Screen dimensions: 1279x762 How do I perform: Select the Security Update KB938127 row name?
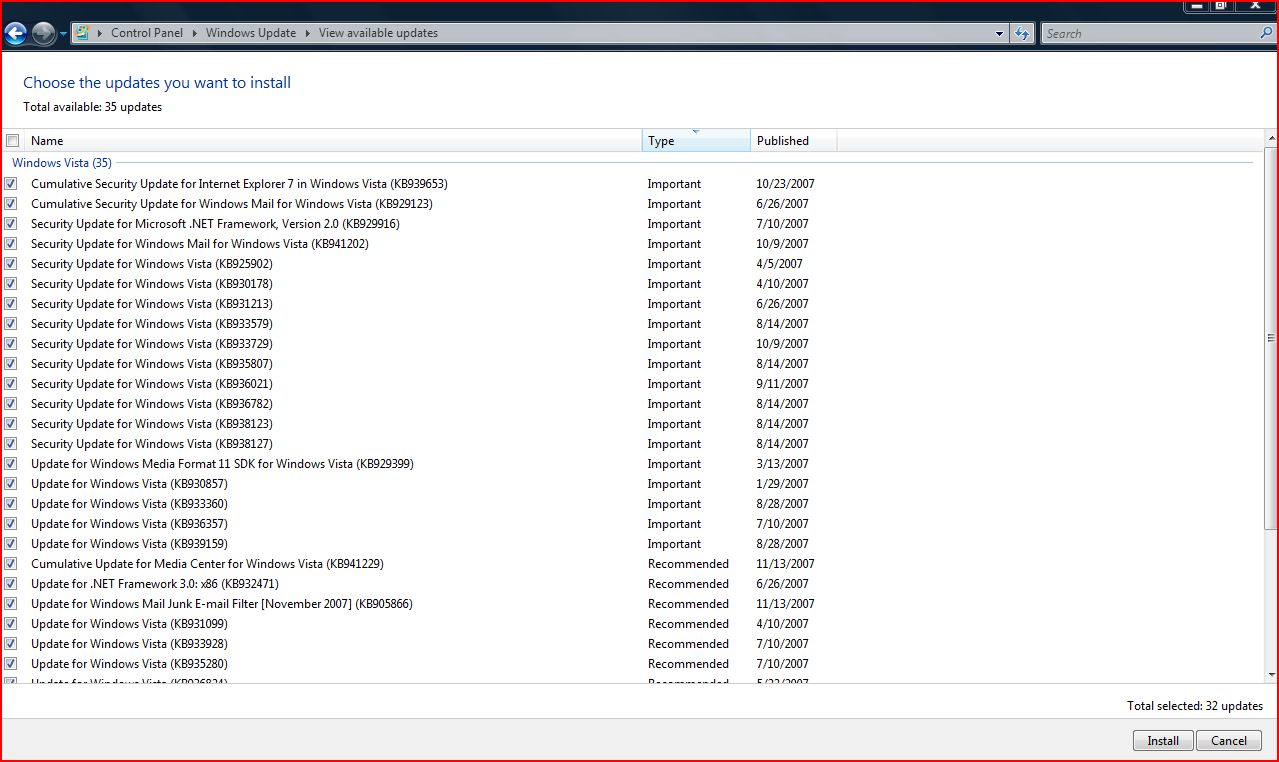(x=152, y=444)
